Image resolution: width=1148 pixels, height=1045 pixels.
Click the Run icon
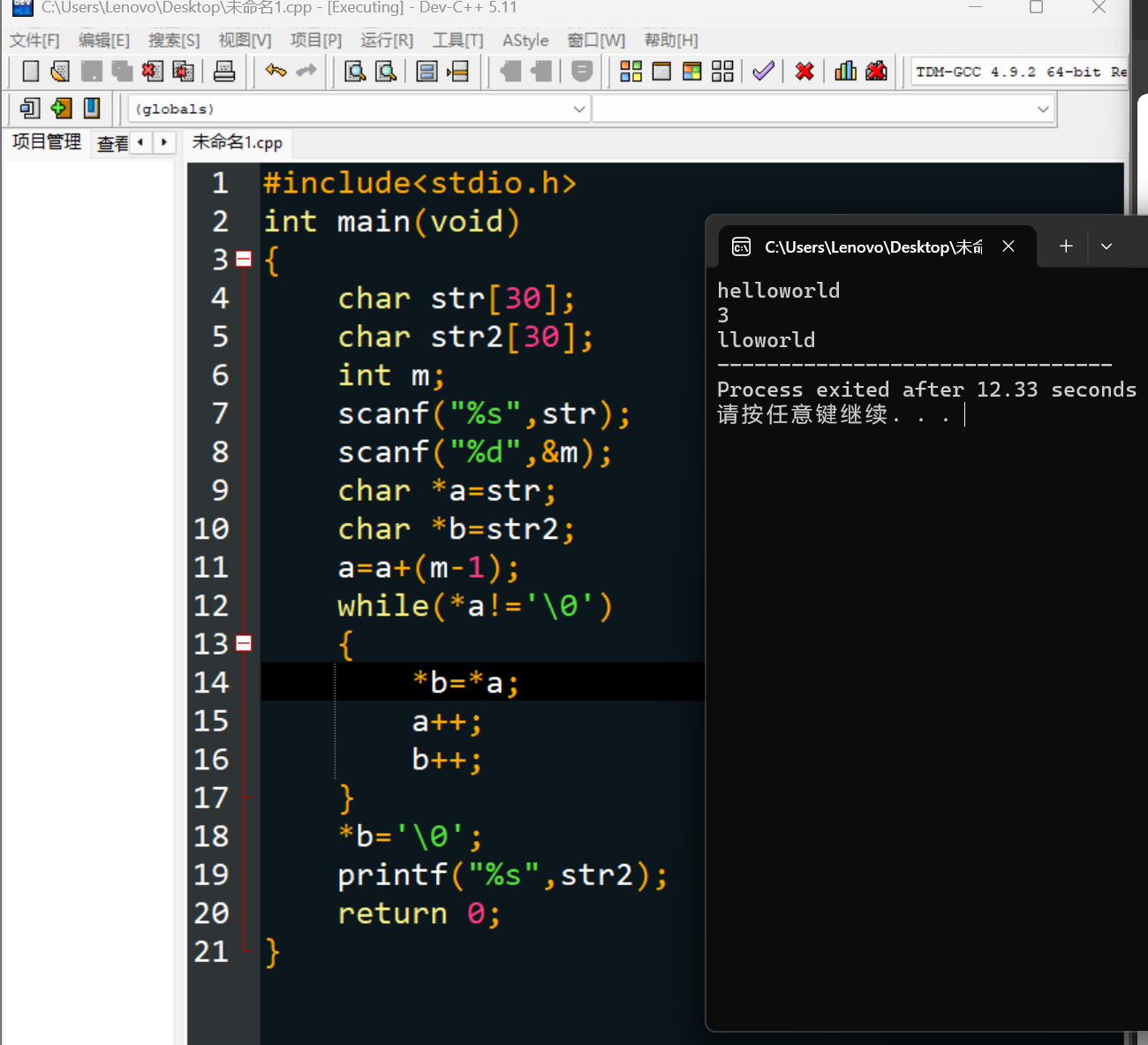661,72
